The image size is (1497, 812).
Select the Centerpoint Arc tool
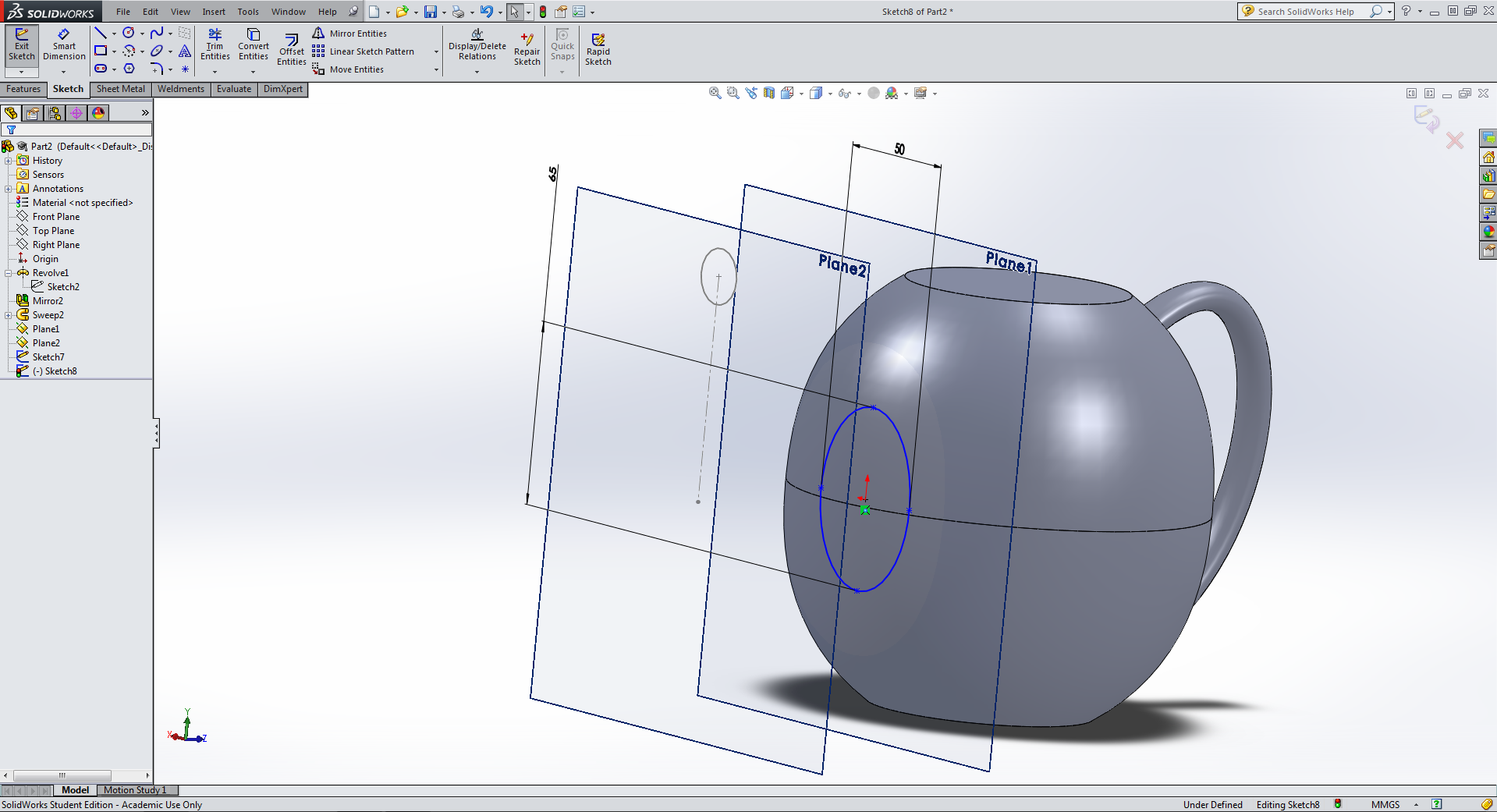tap(129, 51)
